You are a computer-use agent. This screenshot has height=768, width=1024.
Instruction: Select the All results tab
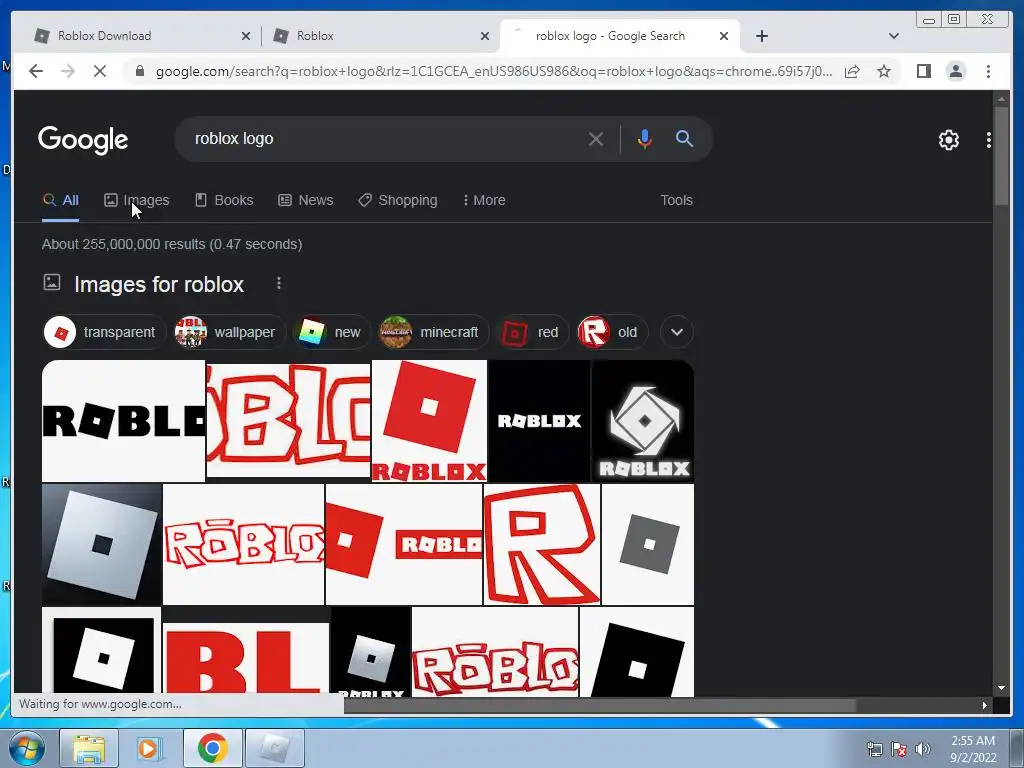coord(61,200)
